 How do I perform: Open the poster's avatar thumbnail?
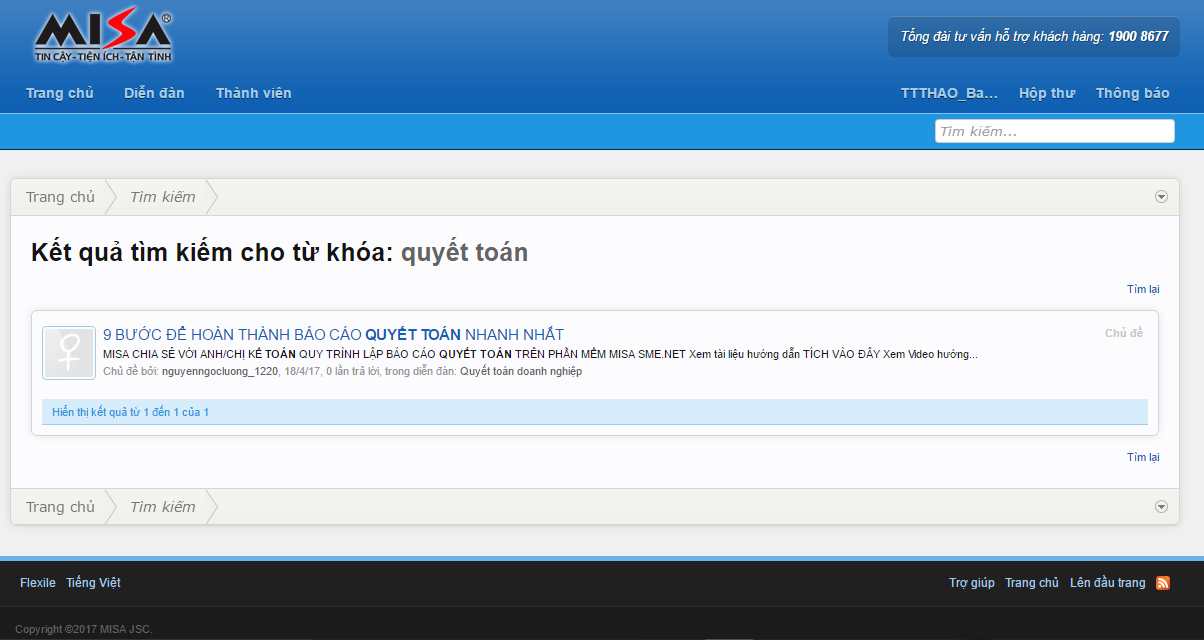pos(69,353)
